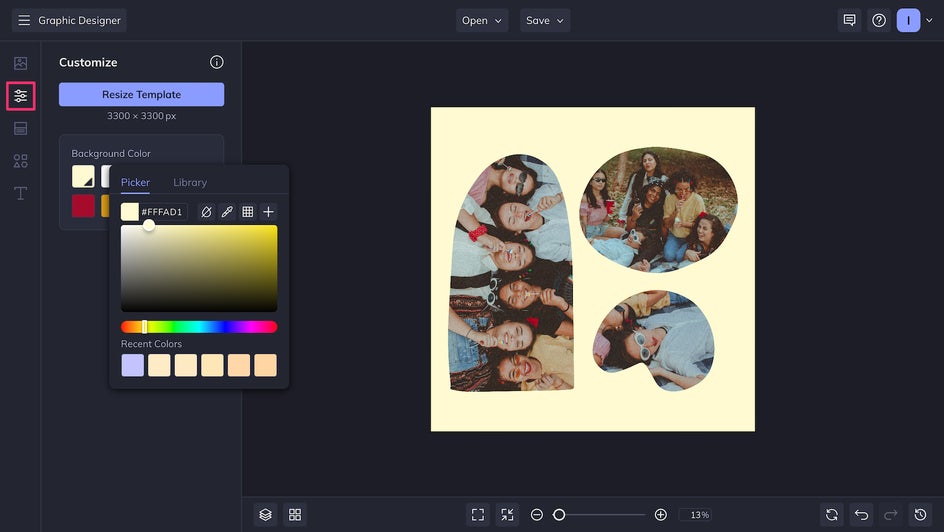Screen dimensions: 944x532
Task: Click the no-color transparent icon
Action: click(206, 212)
